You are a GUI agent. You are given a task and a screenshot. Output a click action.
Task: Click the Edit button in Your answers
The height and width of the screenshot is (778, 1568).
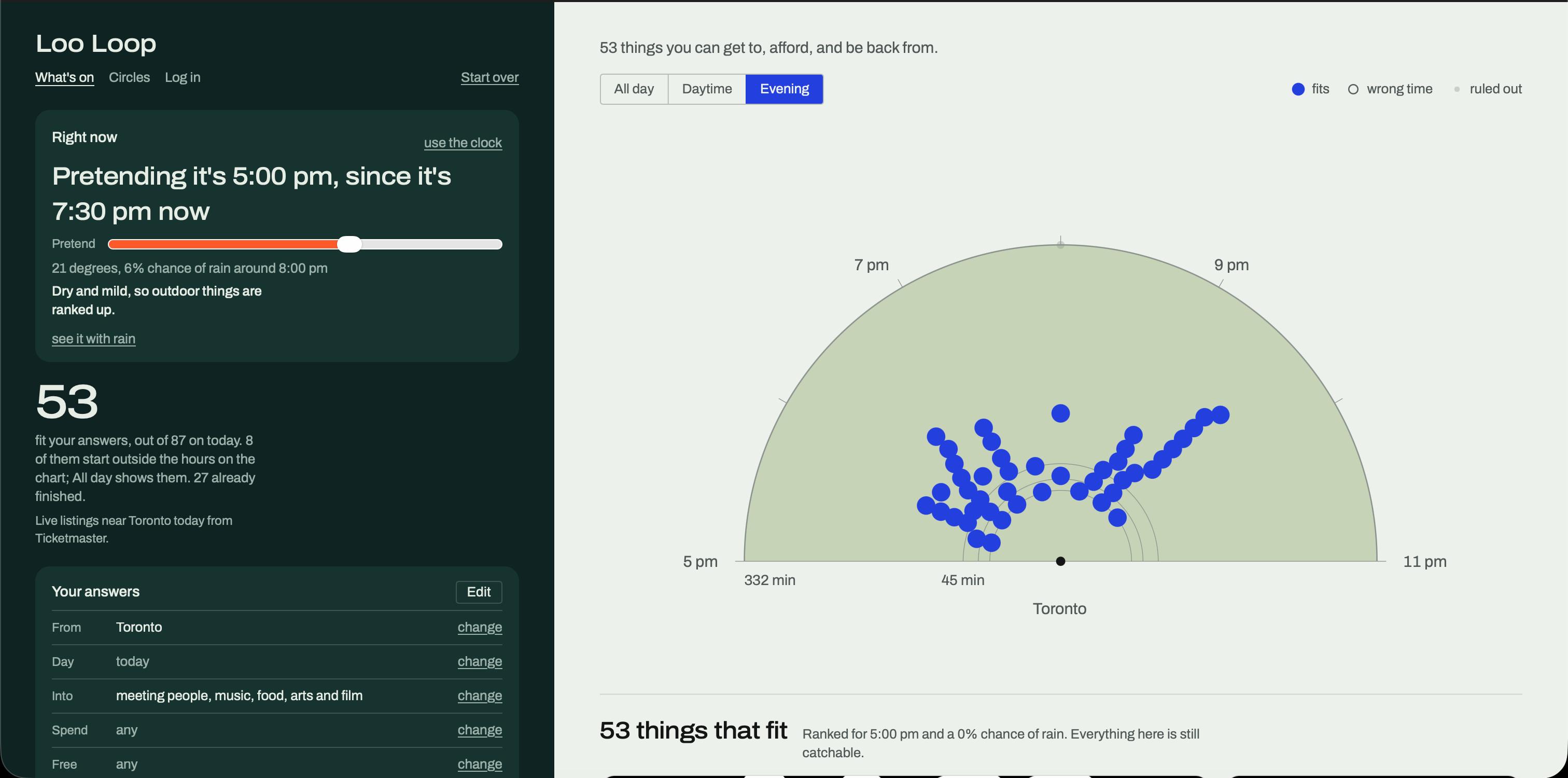coord(479,592)
